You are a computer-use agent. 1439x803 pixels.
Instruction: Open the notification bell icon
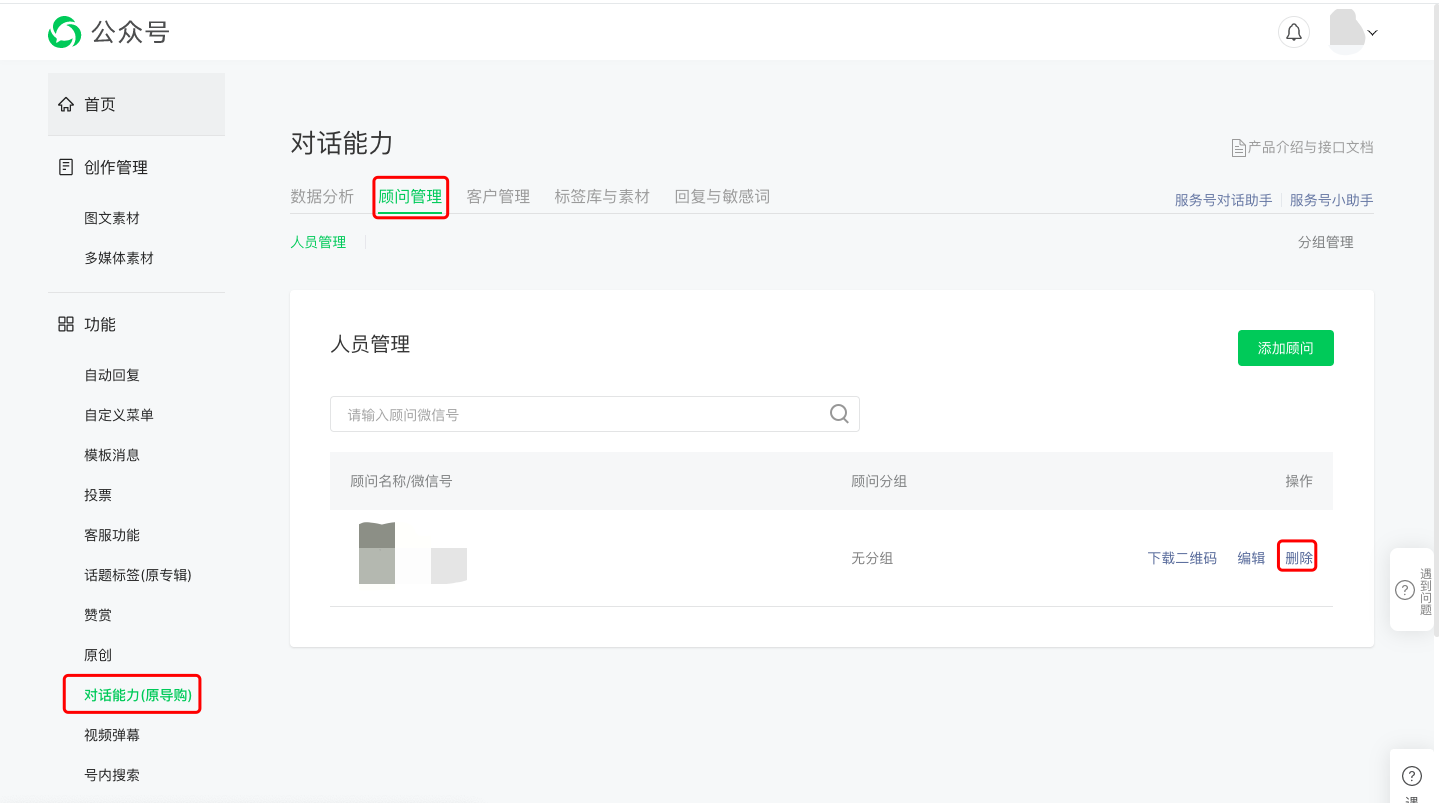point(1293,31)
